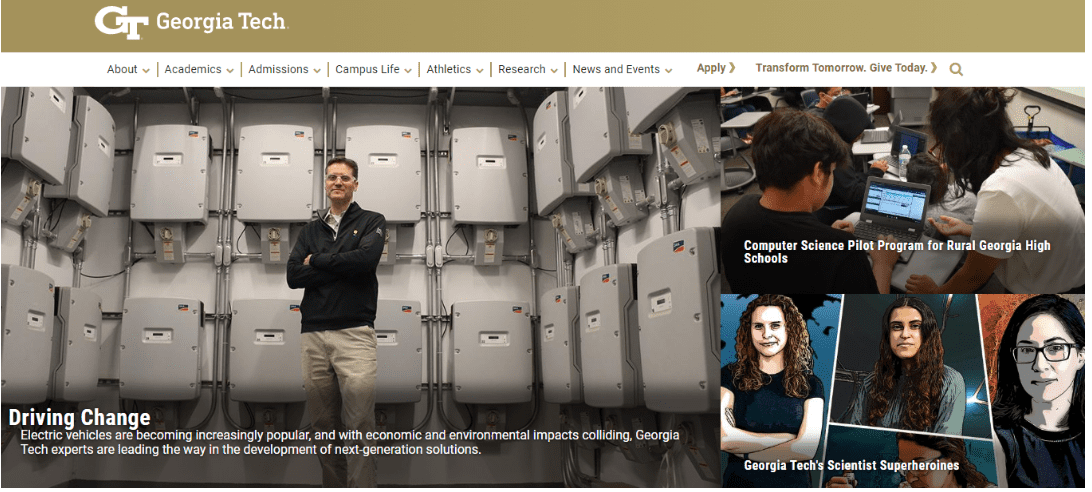Image resolution: width=1092 pixels, height=492 pixels.
Task: Click the Georgia Tech wordmark text
Action: pos(221,22)
